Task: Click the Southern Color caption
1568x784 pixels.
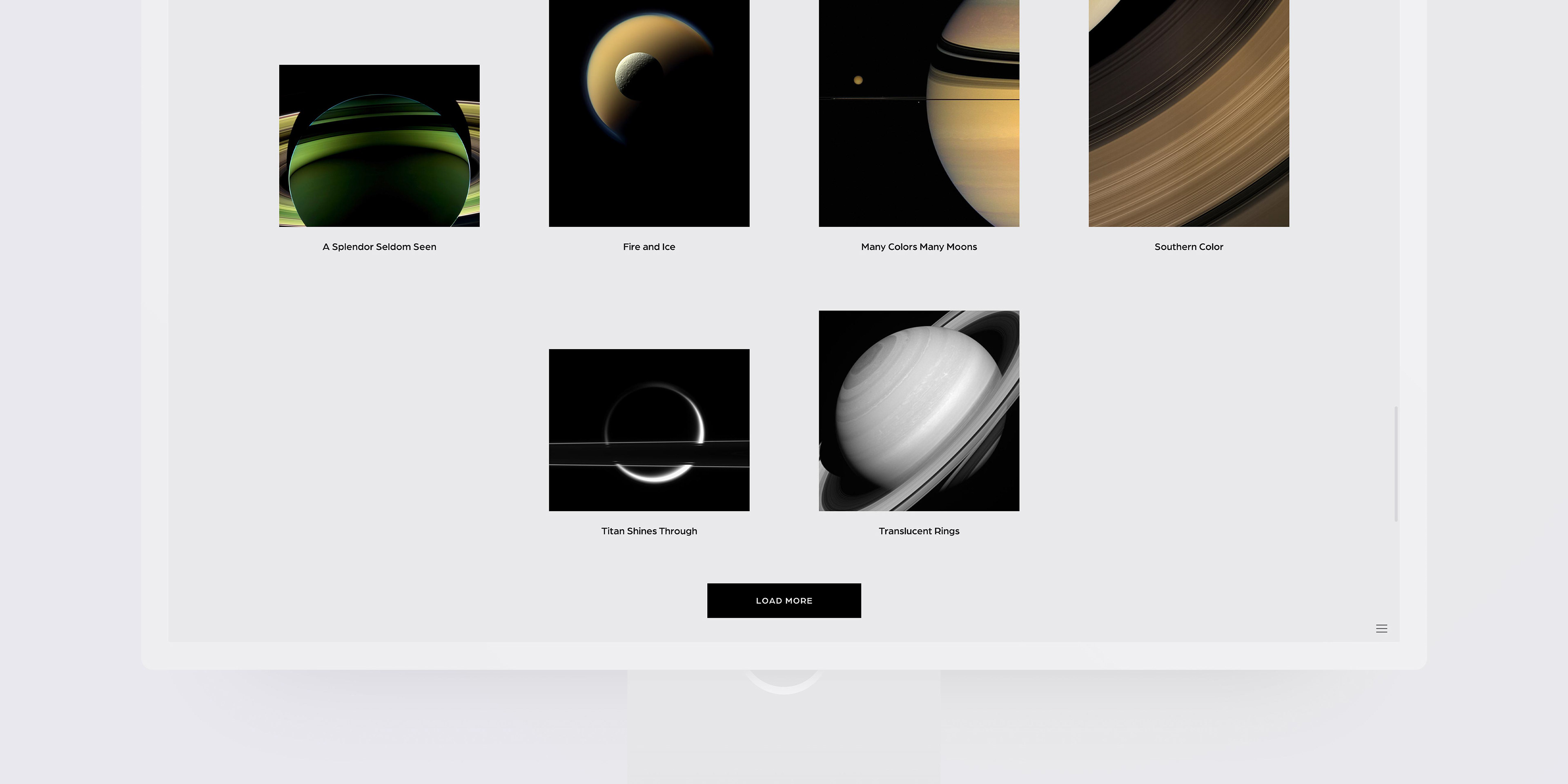Action: [x=1189, y=247]
